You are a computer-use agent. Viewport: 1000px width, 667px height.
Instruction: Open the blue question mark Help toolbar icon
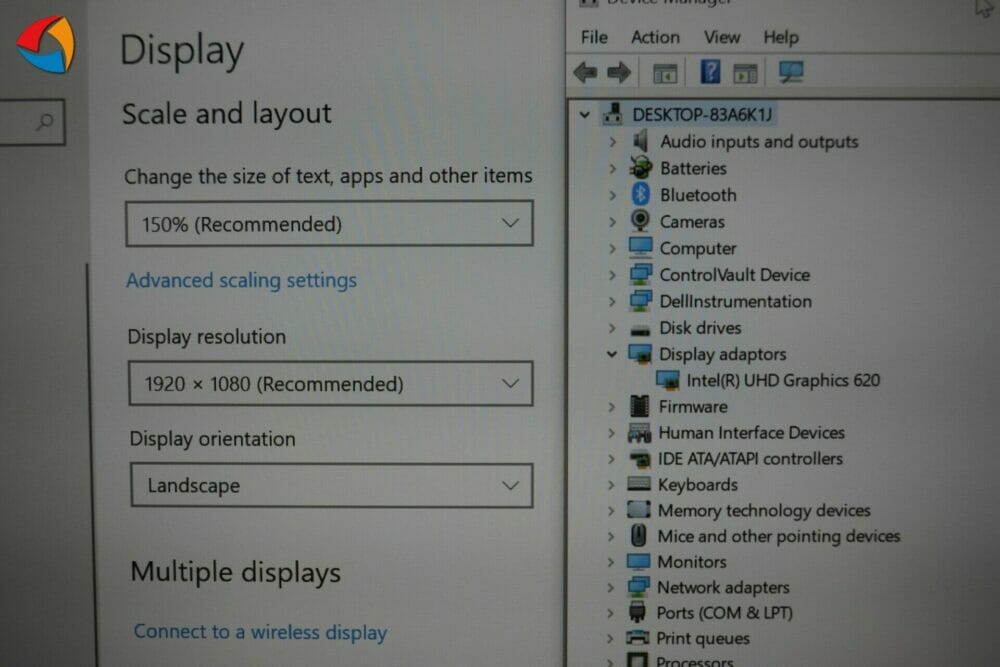710,71
